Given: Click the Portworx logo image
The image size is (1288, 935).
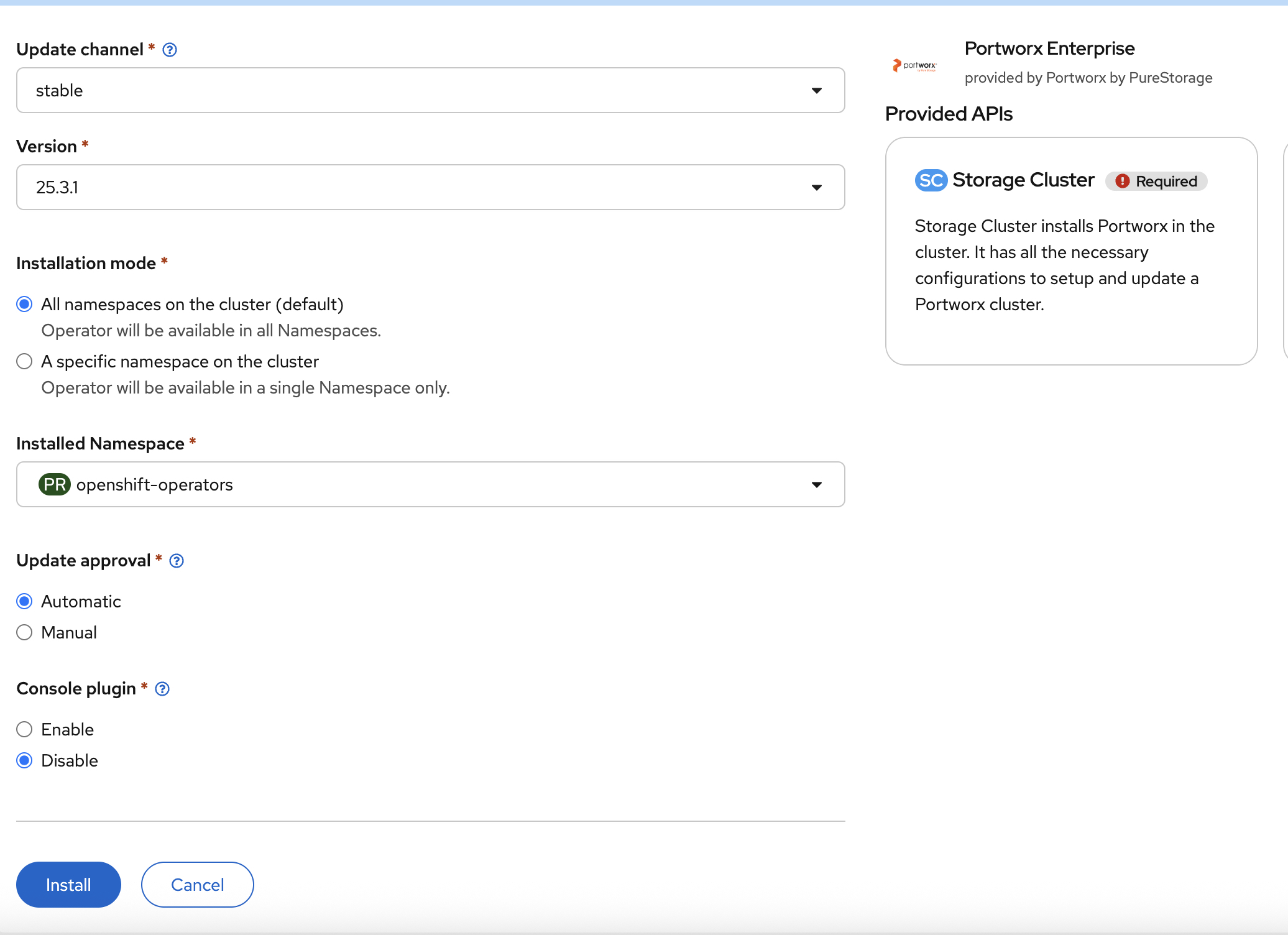Looking at the screenshot, I should [x=914, y=65].
